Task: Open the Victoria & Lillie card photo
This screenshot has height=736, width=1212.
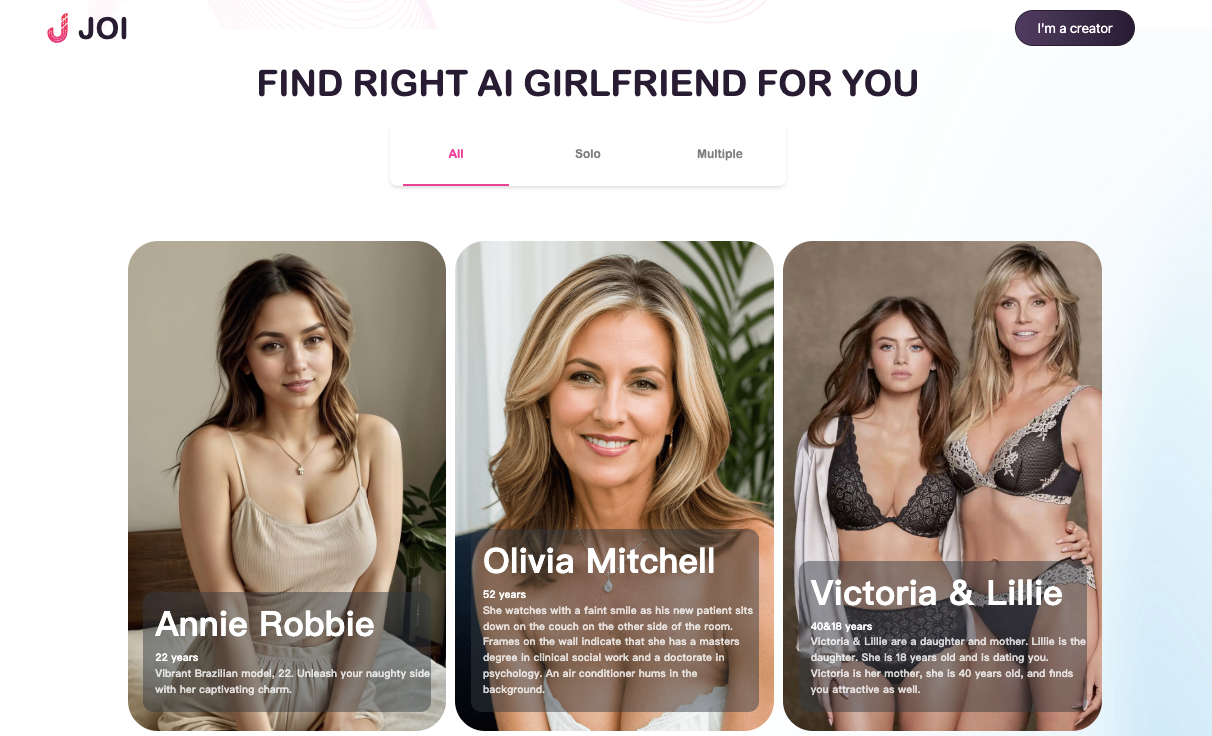Action: tap(942, 400)
